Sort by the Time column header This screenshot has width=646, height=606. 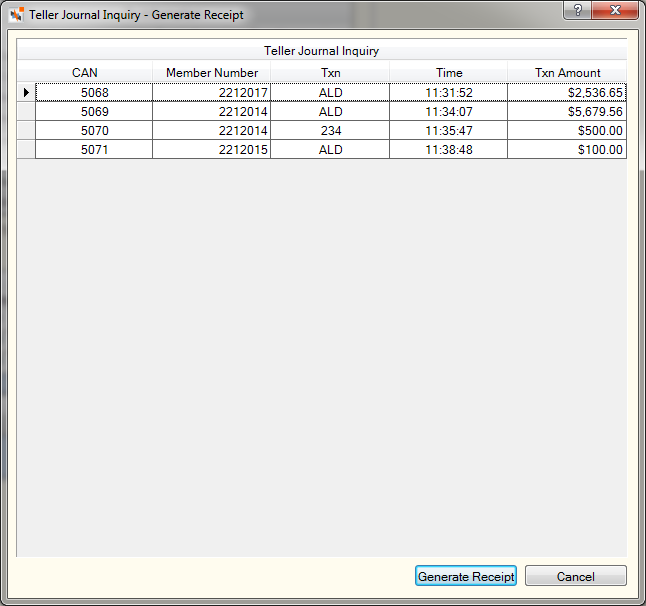coord(449,73)
